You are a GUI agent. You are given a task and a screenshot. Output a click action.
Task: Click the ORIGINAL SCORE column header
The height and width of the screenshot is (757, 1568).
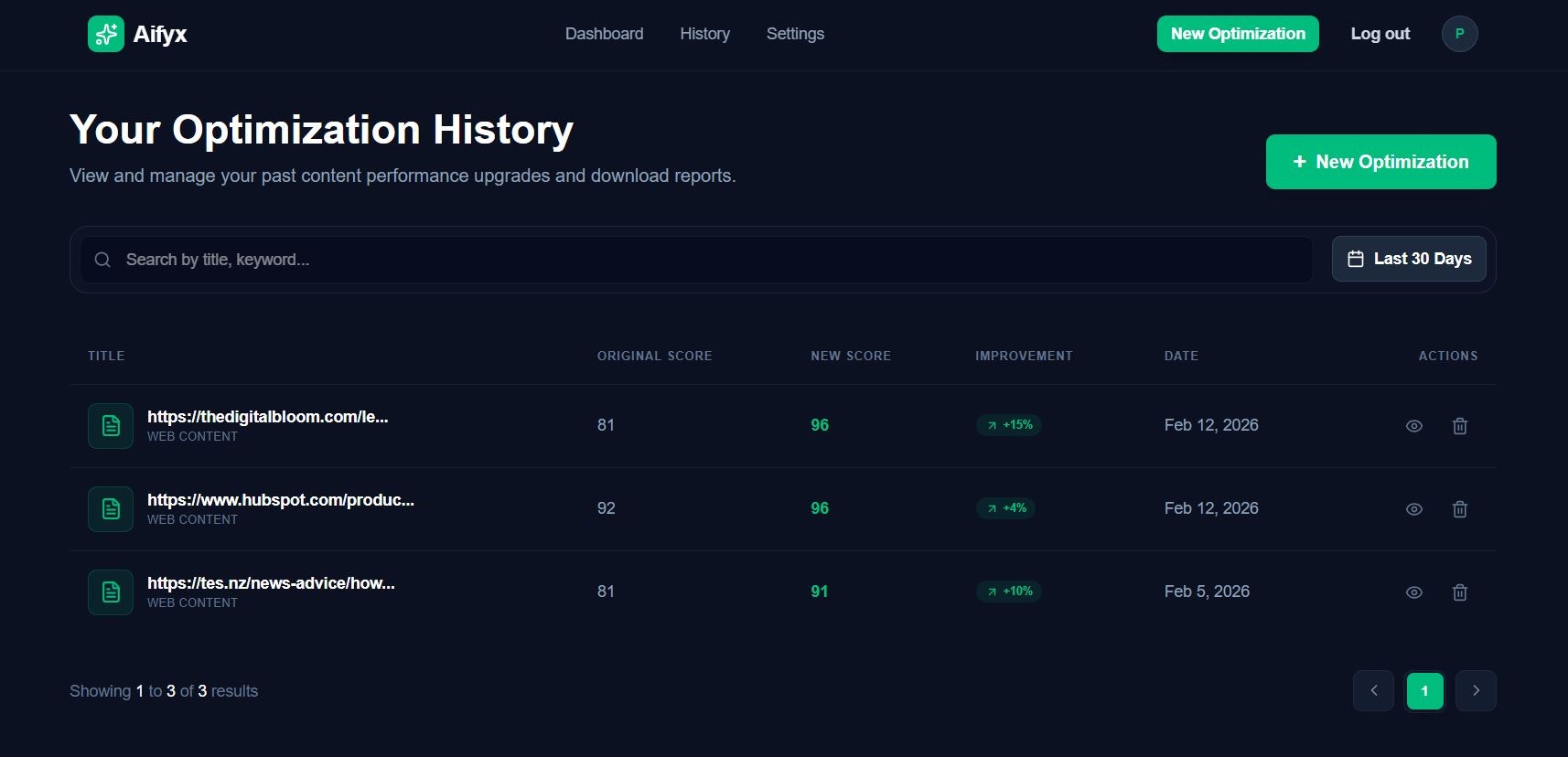point(655,356)
